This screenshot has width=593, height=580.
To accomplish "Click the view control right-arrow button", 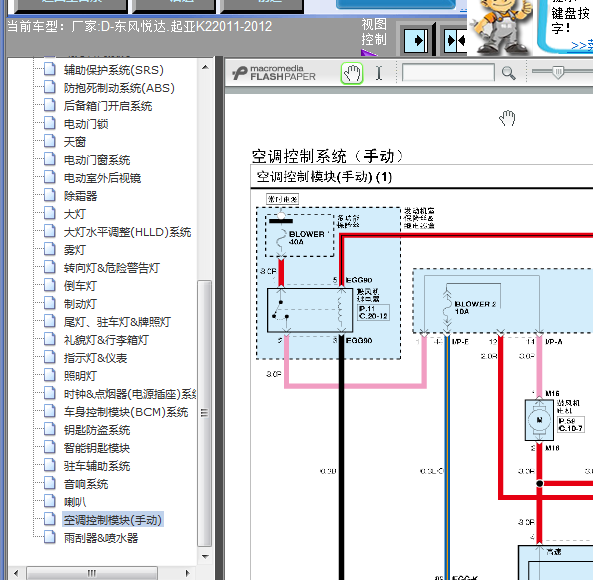I will (x=416, y=40).
